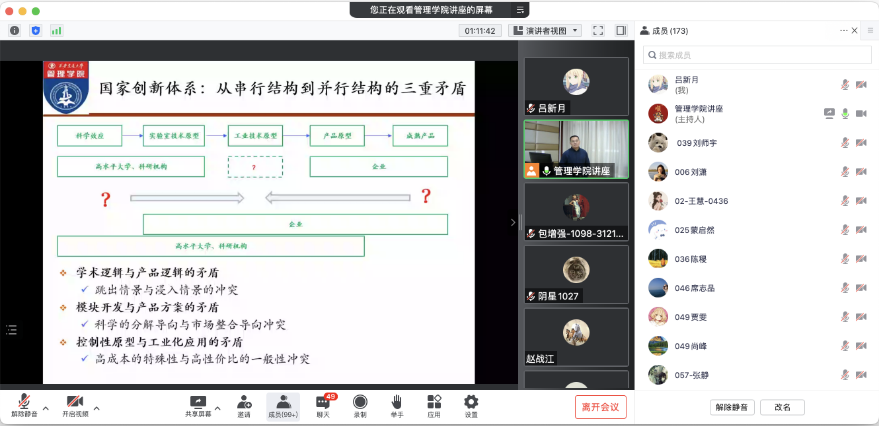
Task: Expand video options arrow beside camera
Action: coord(97,407)
